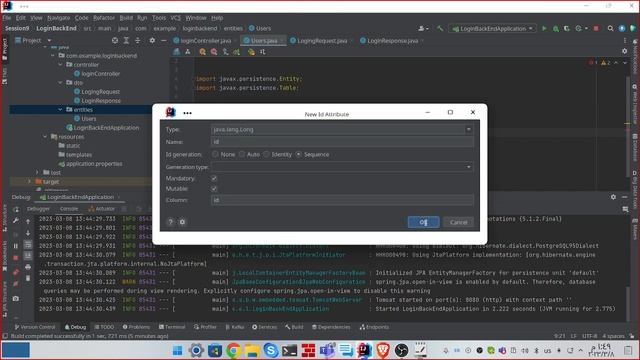
Task: Start the green bug Debug icon
Action: (556, 29)
